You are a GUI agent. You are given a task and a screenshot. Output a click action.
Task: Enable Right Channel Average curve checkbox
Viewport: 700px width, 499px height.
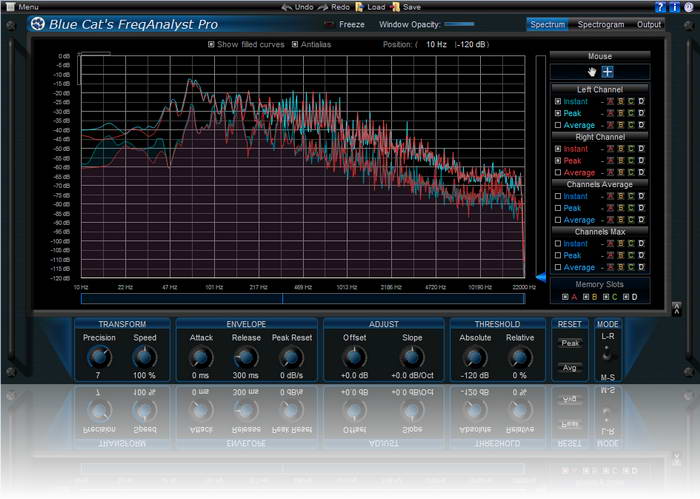[x=557, y=172]
